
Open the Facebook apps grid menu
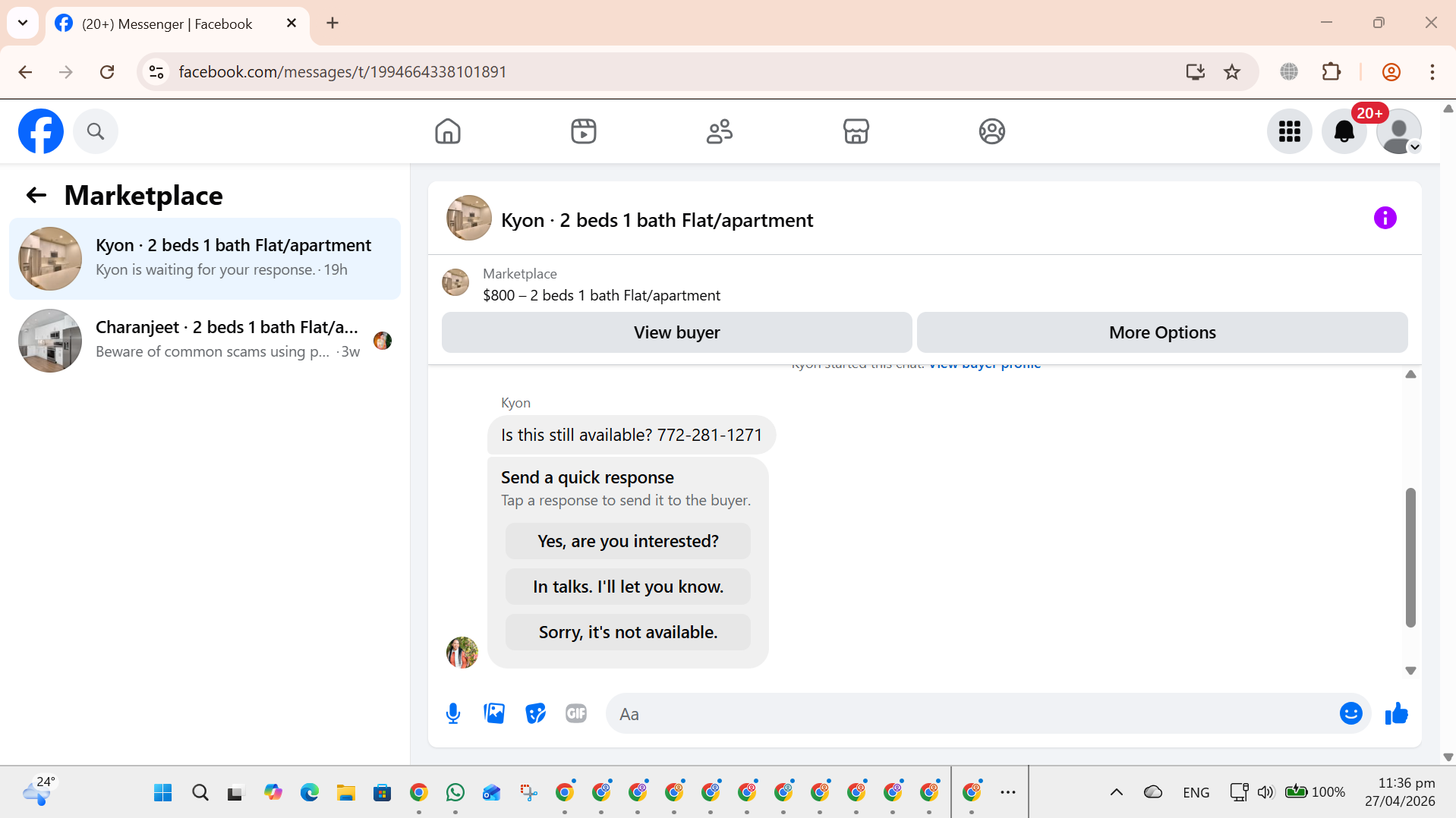tap(1289, 131)
